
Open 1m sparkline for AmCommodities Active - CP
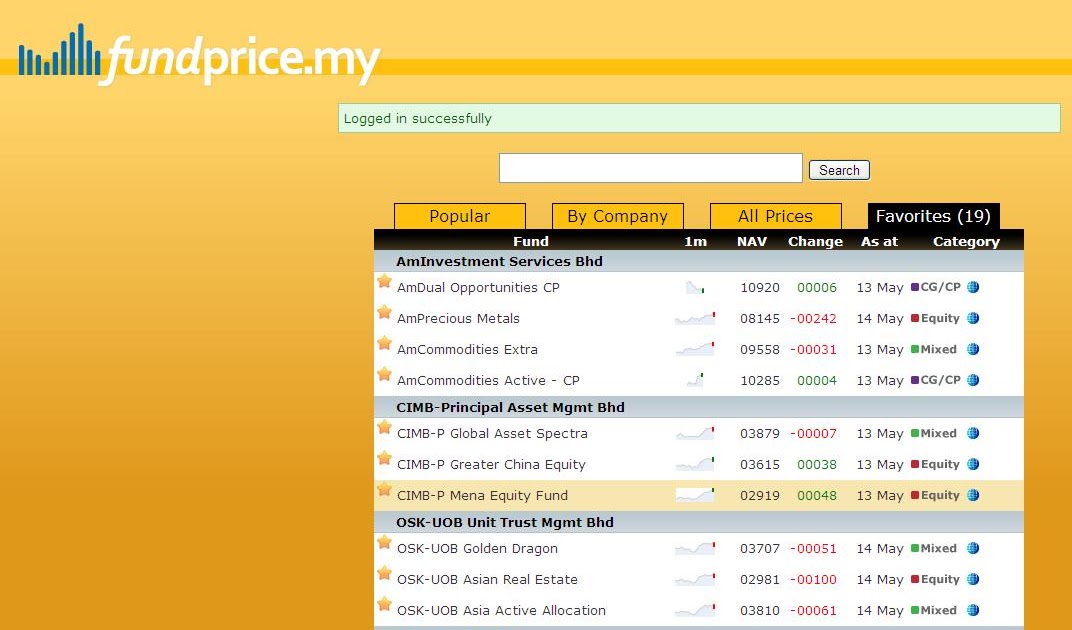pos(695,380)
